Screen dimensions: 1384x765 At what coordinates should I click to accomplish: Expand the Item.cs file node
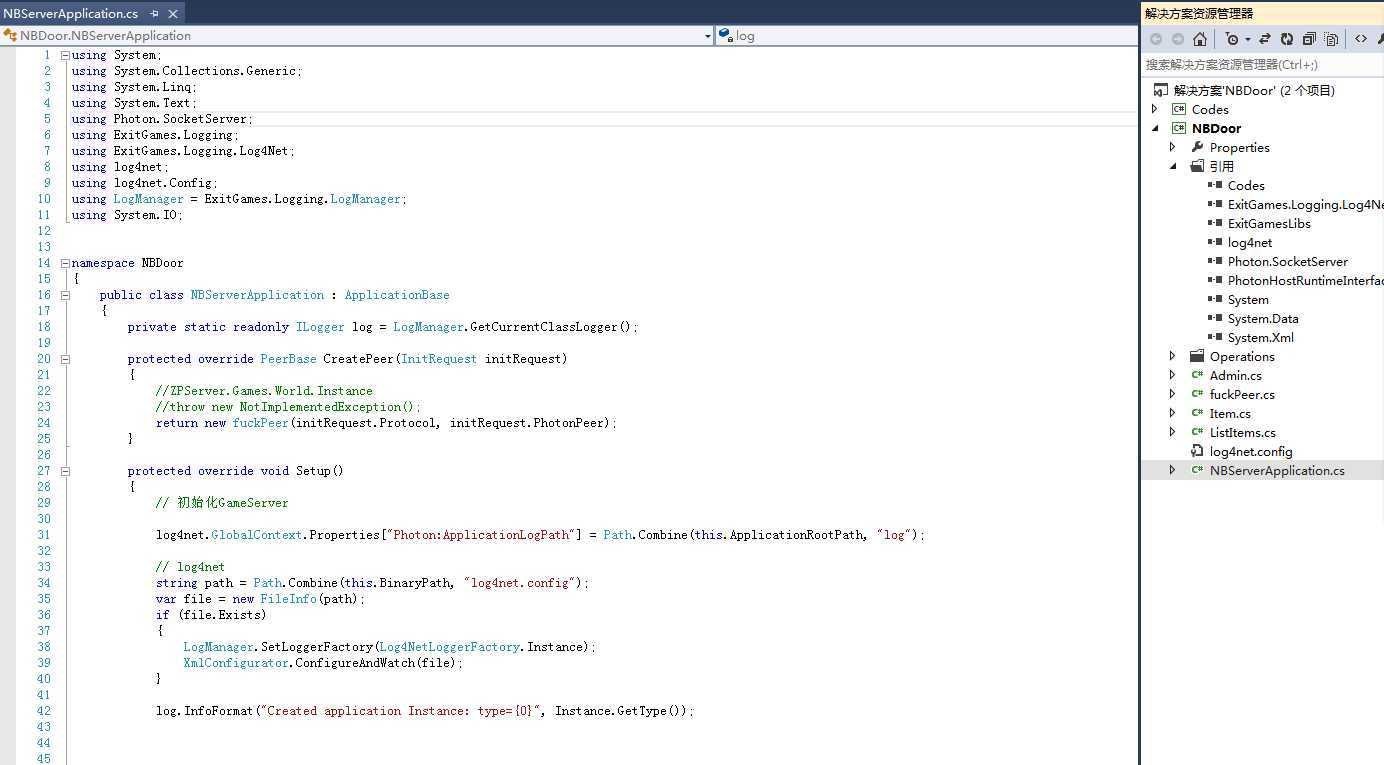click(1173, 413)
